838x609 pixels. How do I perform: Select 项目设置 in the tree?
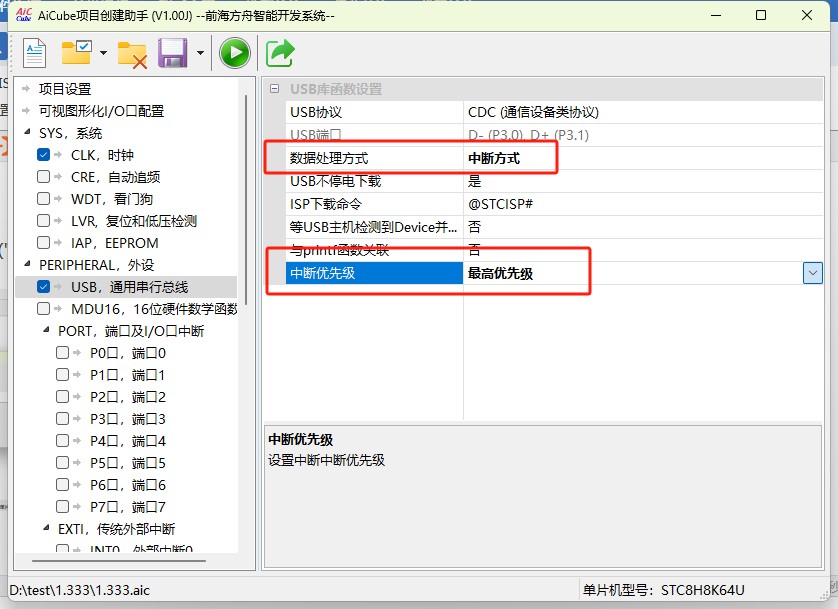pyautogui.click(x=65, y=89)
